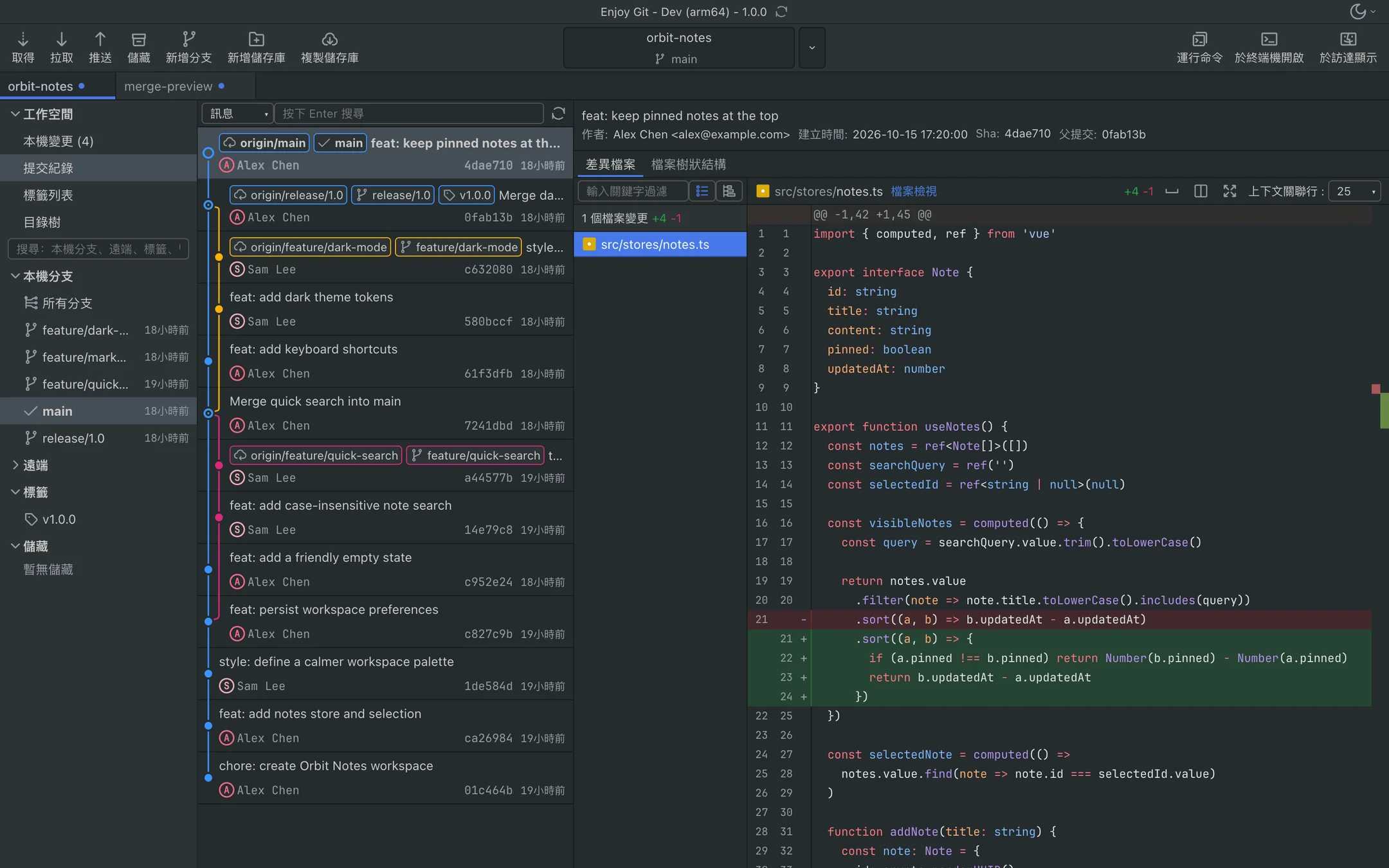Click the v1.0.0 tag in the sidebar
Image resolution: width=1389 pixels, height=868 pixels.
(98, 520)
